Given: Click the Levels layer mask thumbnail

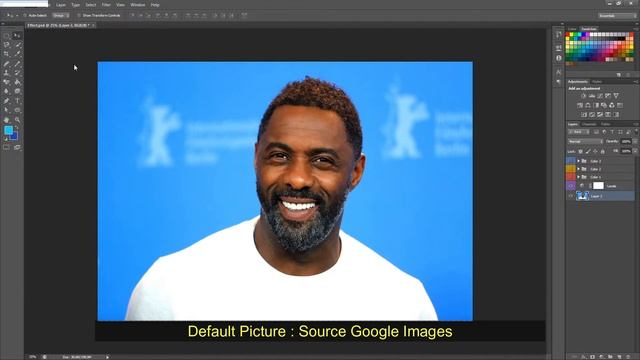Looking at the screenshot, I should point(598,186).
